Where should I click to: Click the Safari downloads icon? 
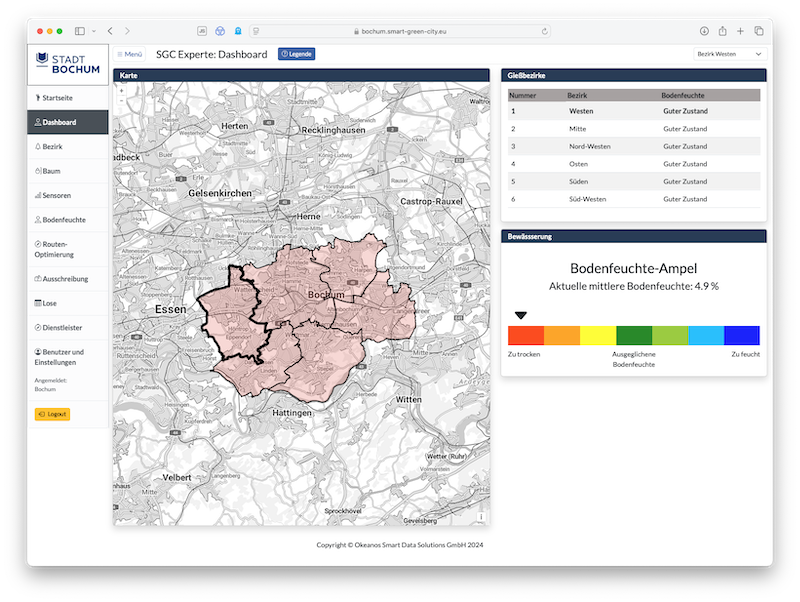704,32
